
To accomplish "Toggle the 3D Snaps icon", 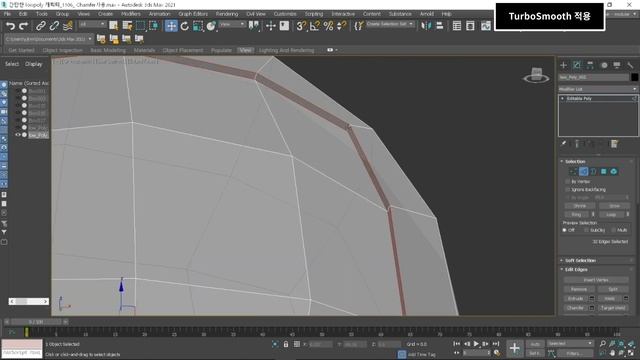I will 301,26.
